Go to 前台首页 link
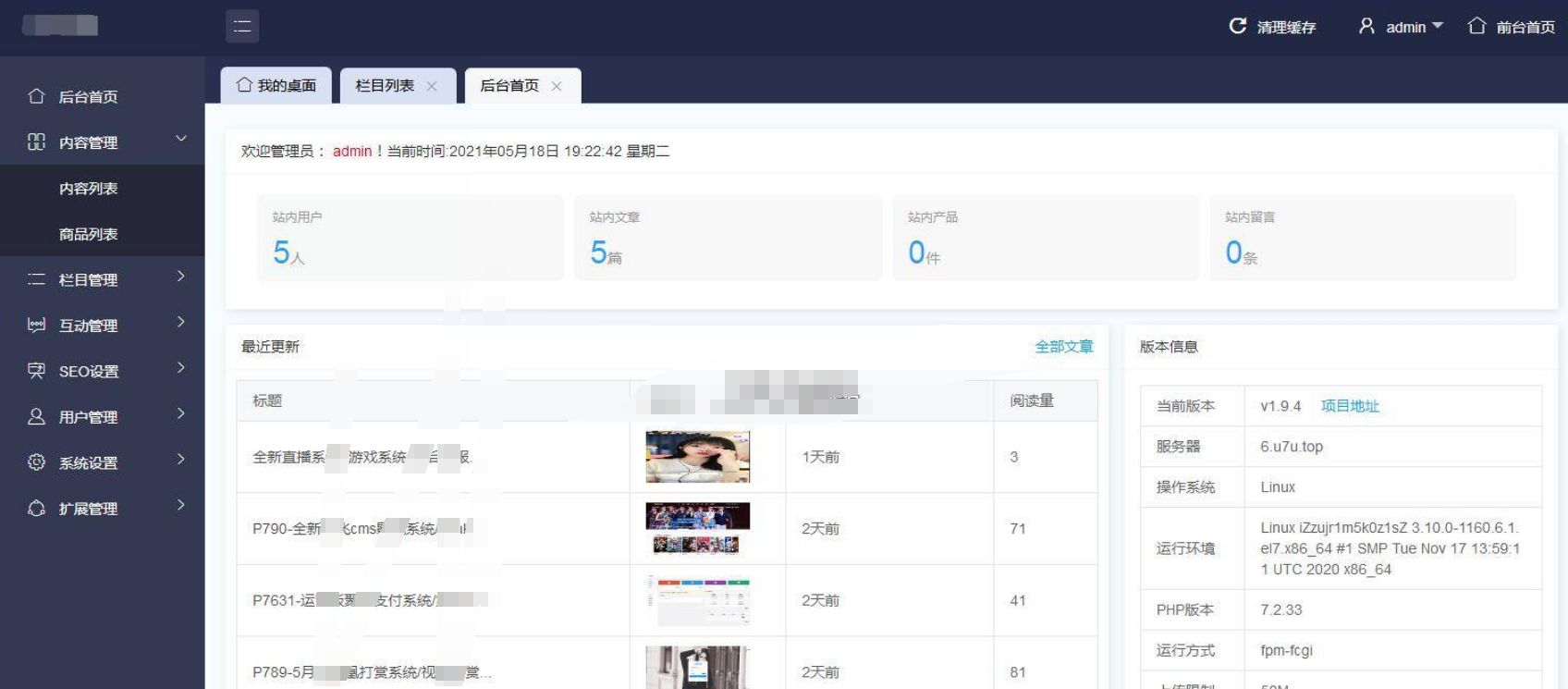The image size is (1568, 689). click(x=1525, y=27)
